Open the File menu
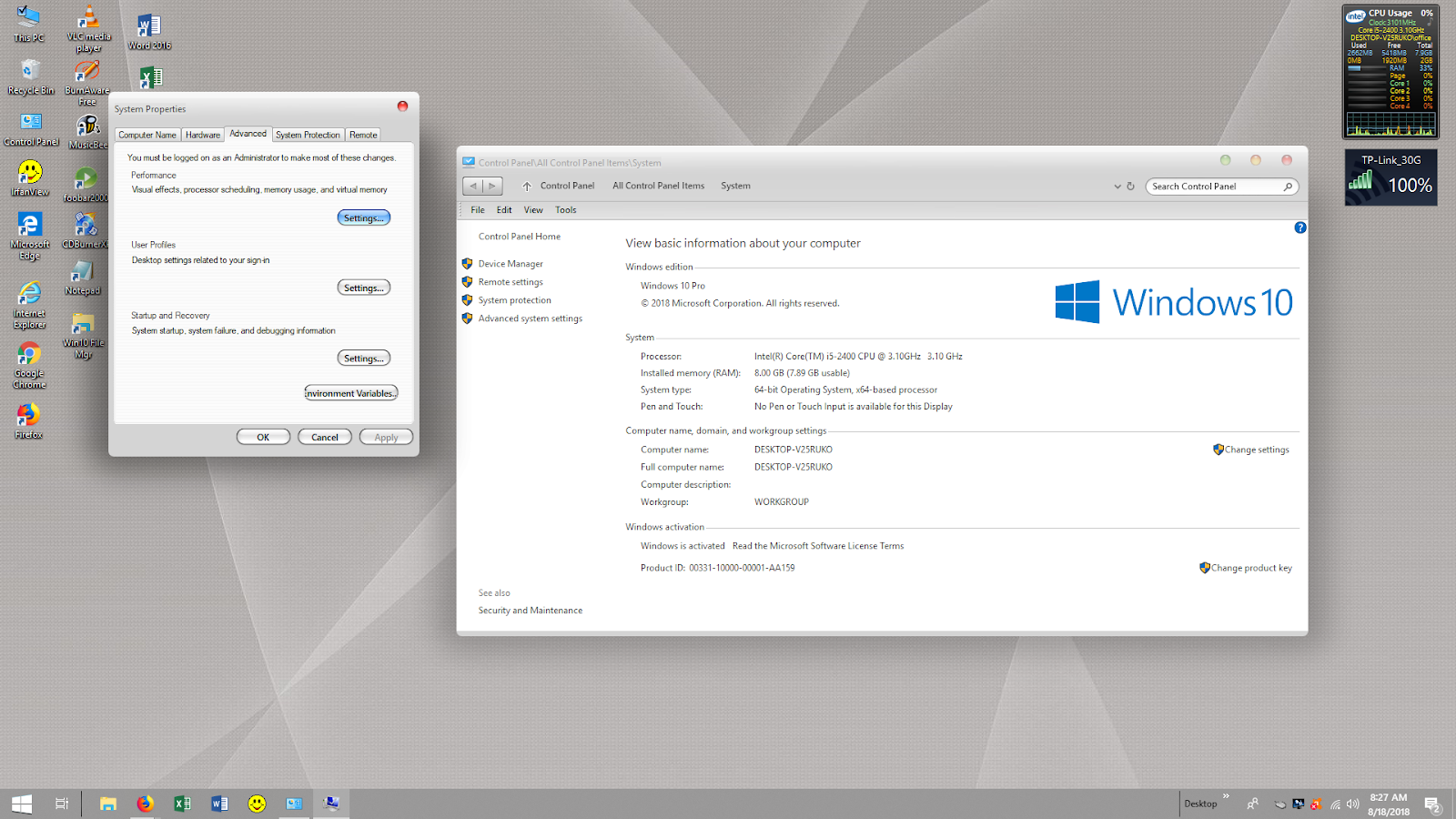Image resolution: width=1456 pixels, height=819 pixels. 478,210
